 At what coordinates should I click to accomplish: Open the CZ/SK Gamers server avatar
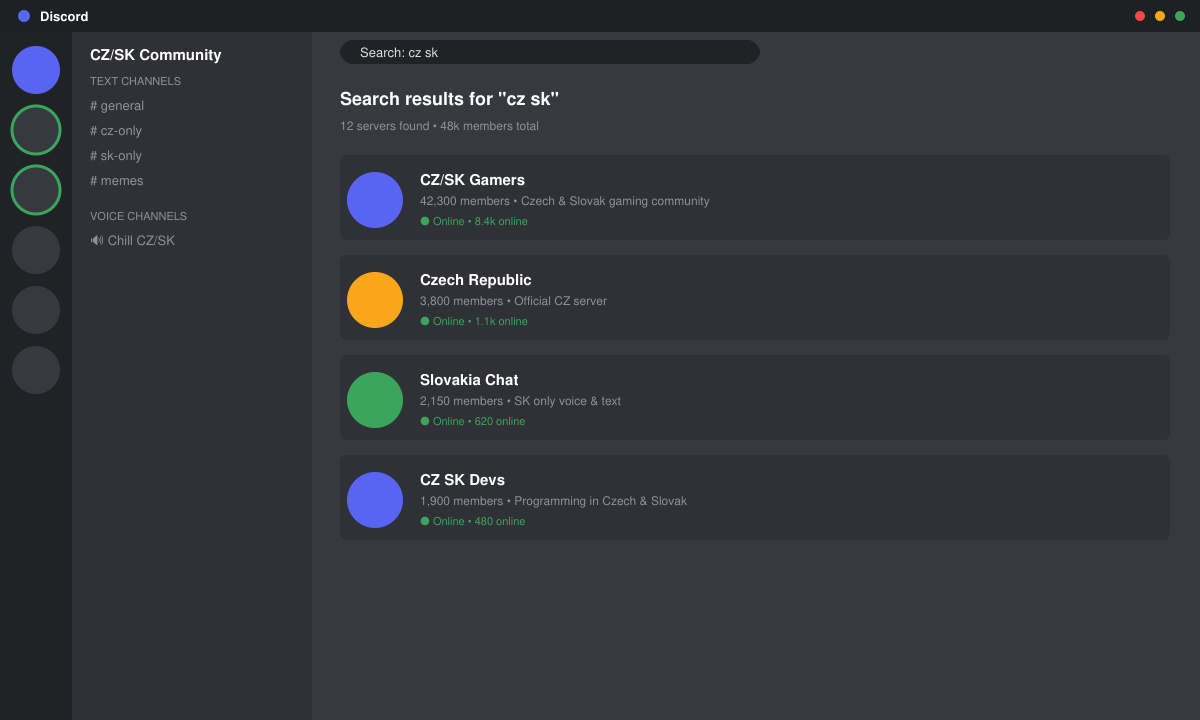pos(375,200)
